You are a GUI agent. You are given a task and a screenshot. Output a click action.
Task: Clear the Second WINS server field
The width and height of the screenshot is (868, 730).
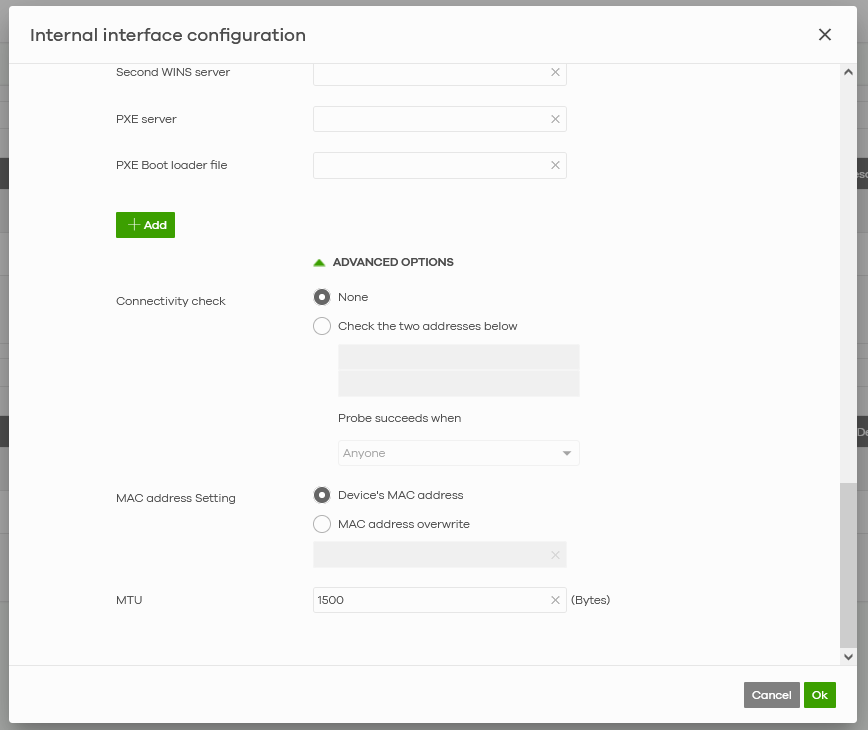(555, 72)
